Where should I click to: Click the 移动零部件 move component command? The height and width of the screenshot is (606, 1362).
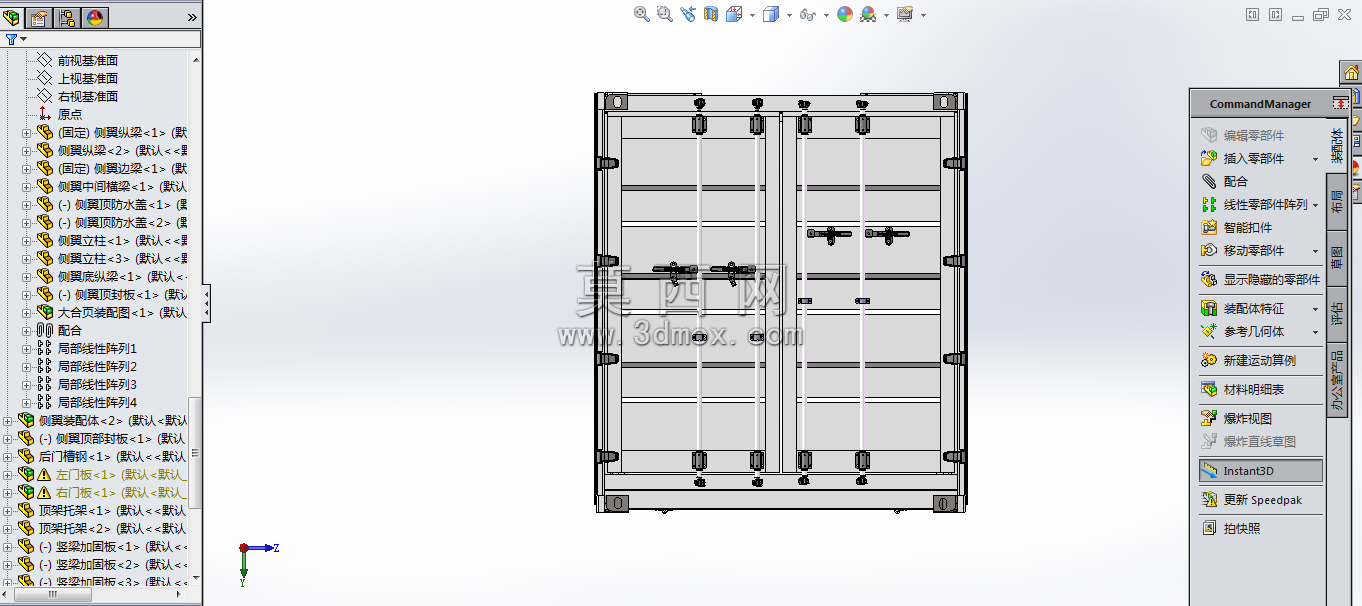(1243, 250)
